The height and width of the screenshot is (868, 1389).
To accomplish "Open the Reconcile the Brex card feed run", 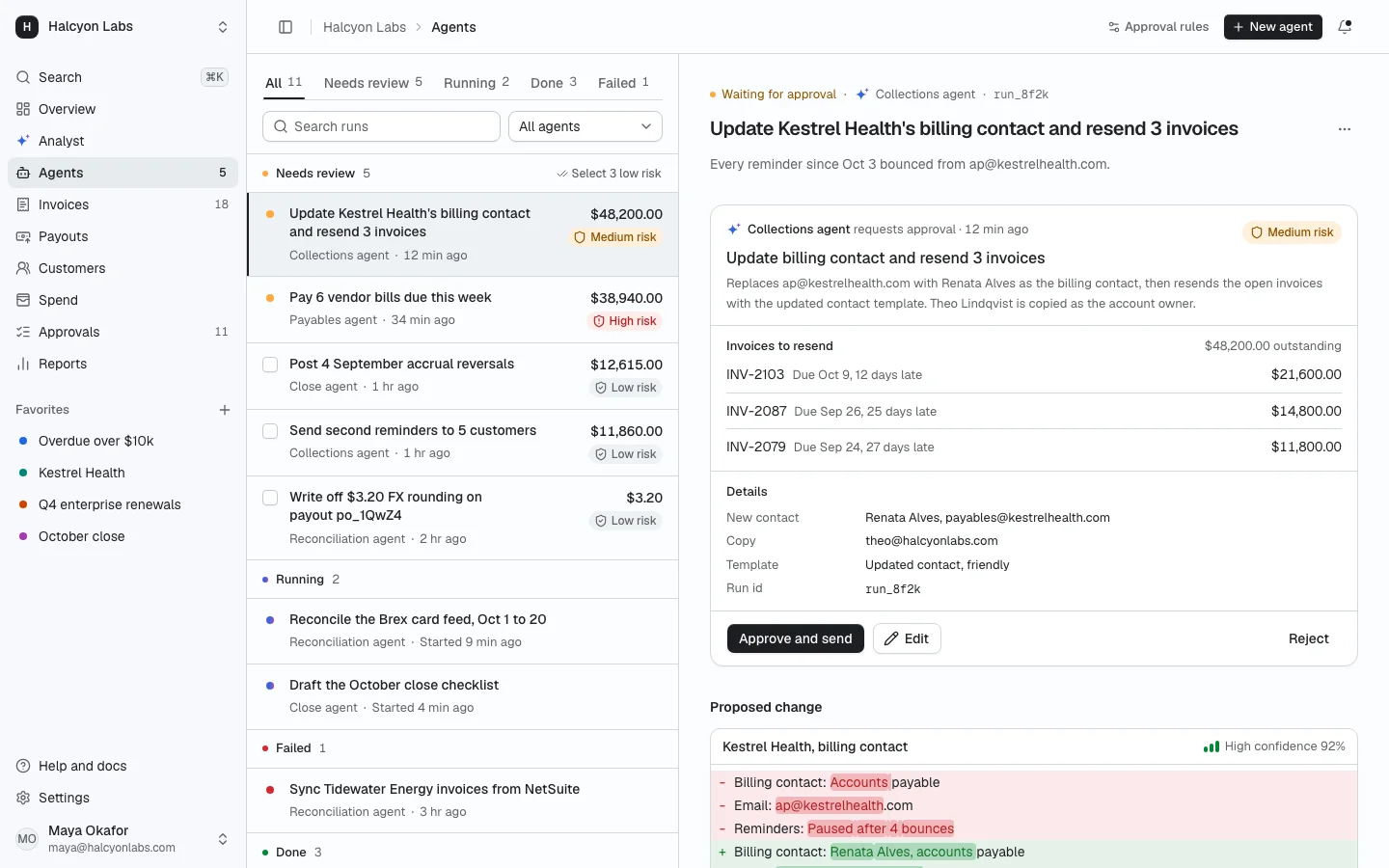I will coord(463,631).
